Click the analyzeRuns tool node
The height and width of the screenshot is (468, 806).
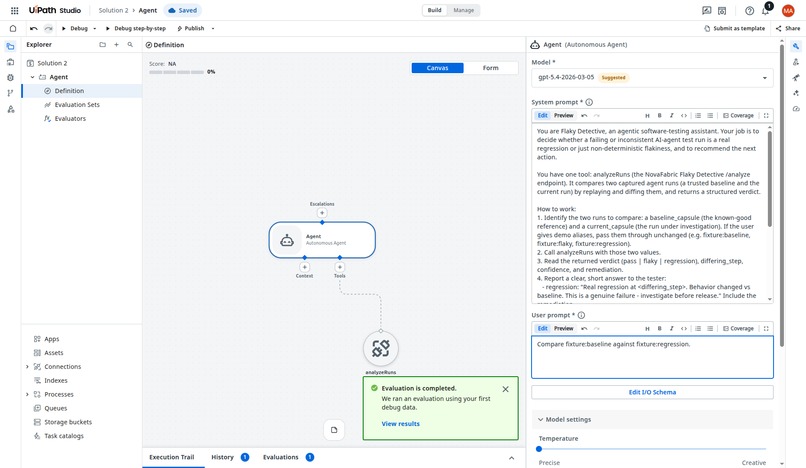380,348
